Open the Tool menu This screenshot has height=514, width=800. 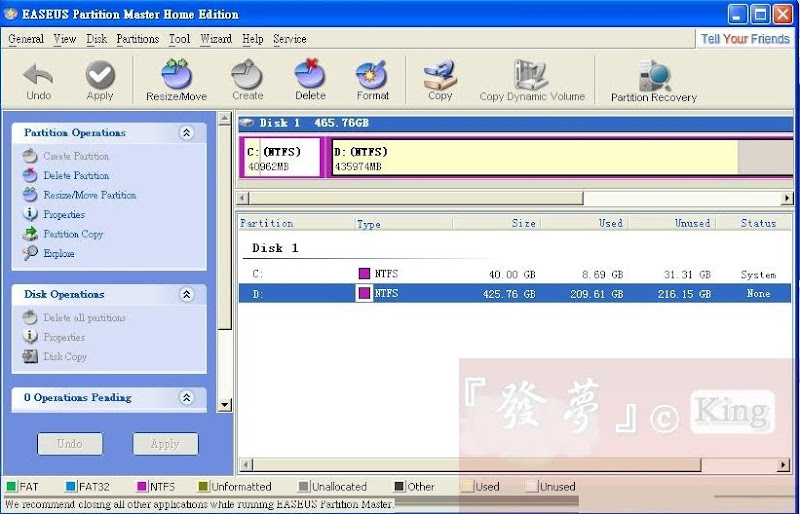point(180,39)
